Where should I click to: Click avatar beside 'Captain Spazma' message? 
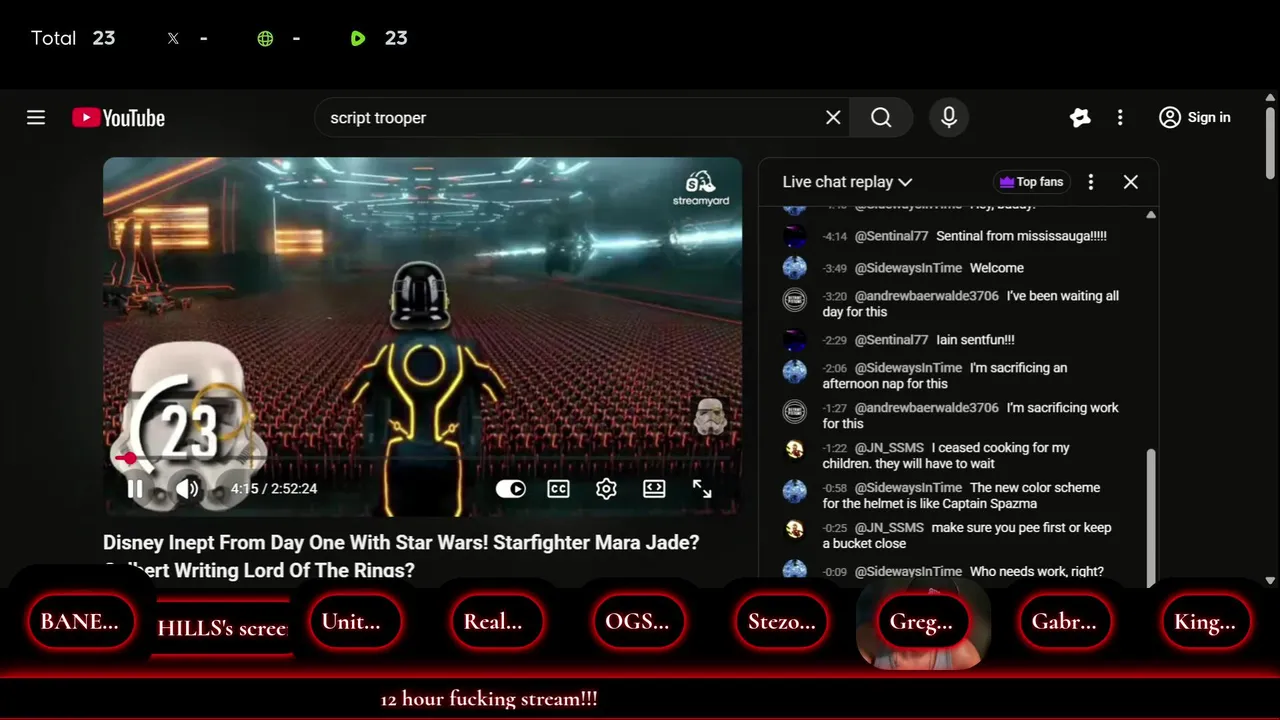tap(795, 490)
